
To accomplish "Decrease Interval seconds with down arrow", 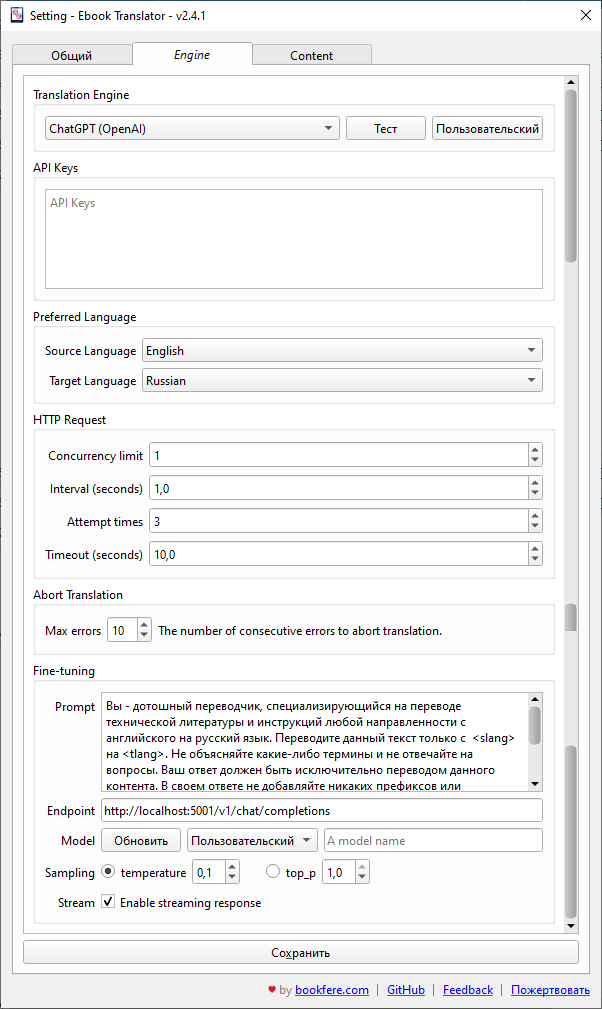I will (x=535, y=494).
